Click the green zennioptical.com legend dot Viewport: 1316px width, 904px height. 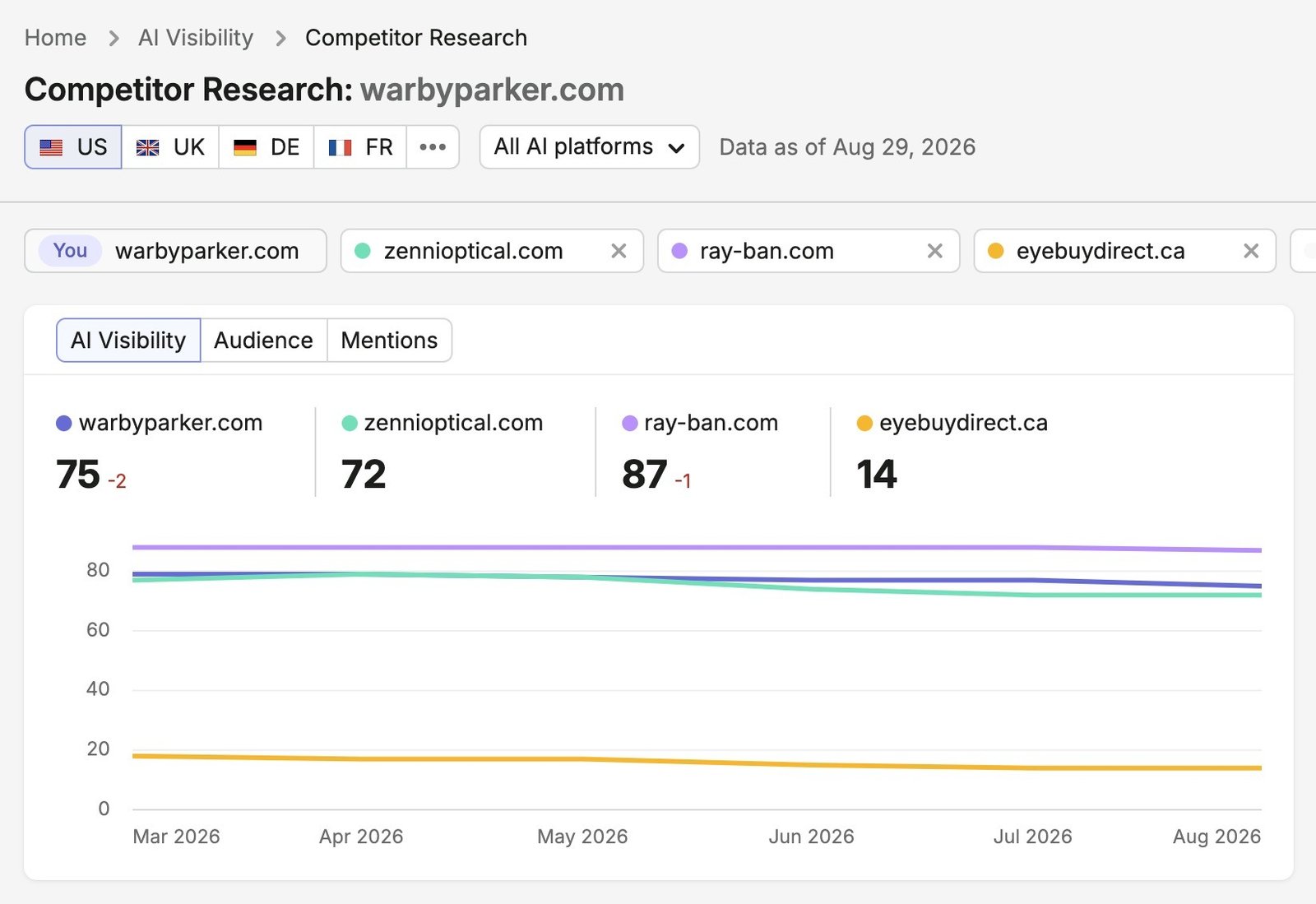pos(350,423)
